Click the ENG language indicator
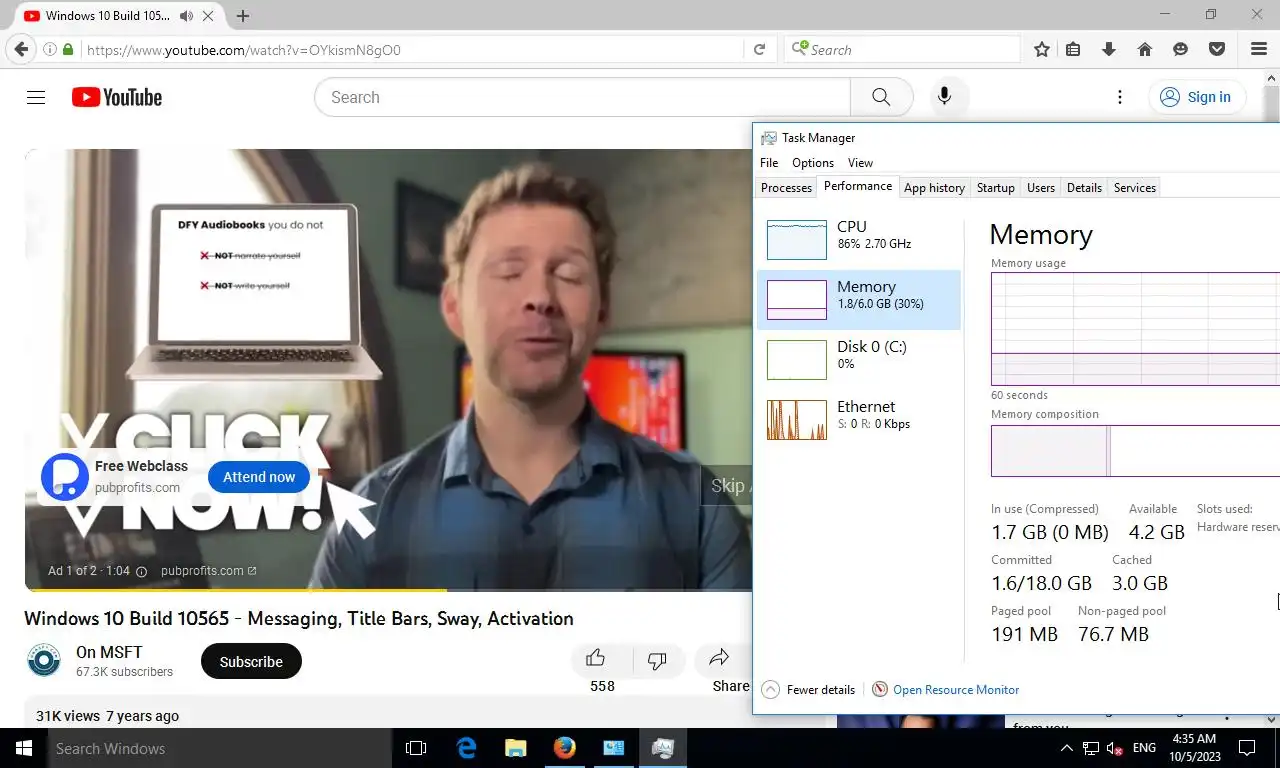The width and height of the screenshot is (1280, 768). 1144,748
